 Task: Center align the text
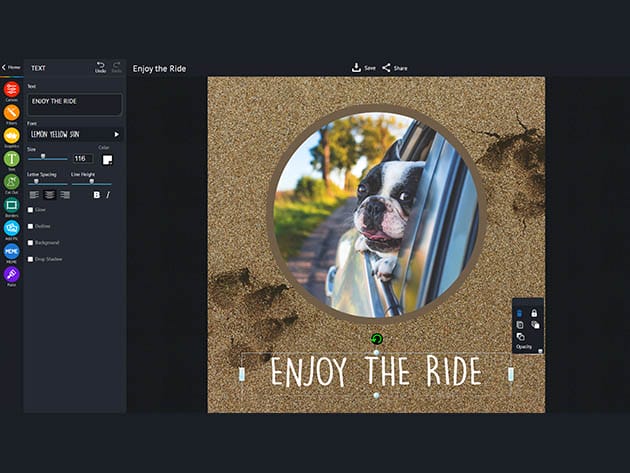tap(49, 195)
